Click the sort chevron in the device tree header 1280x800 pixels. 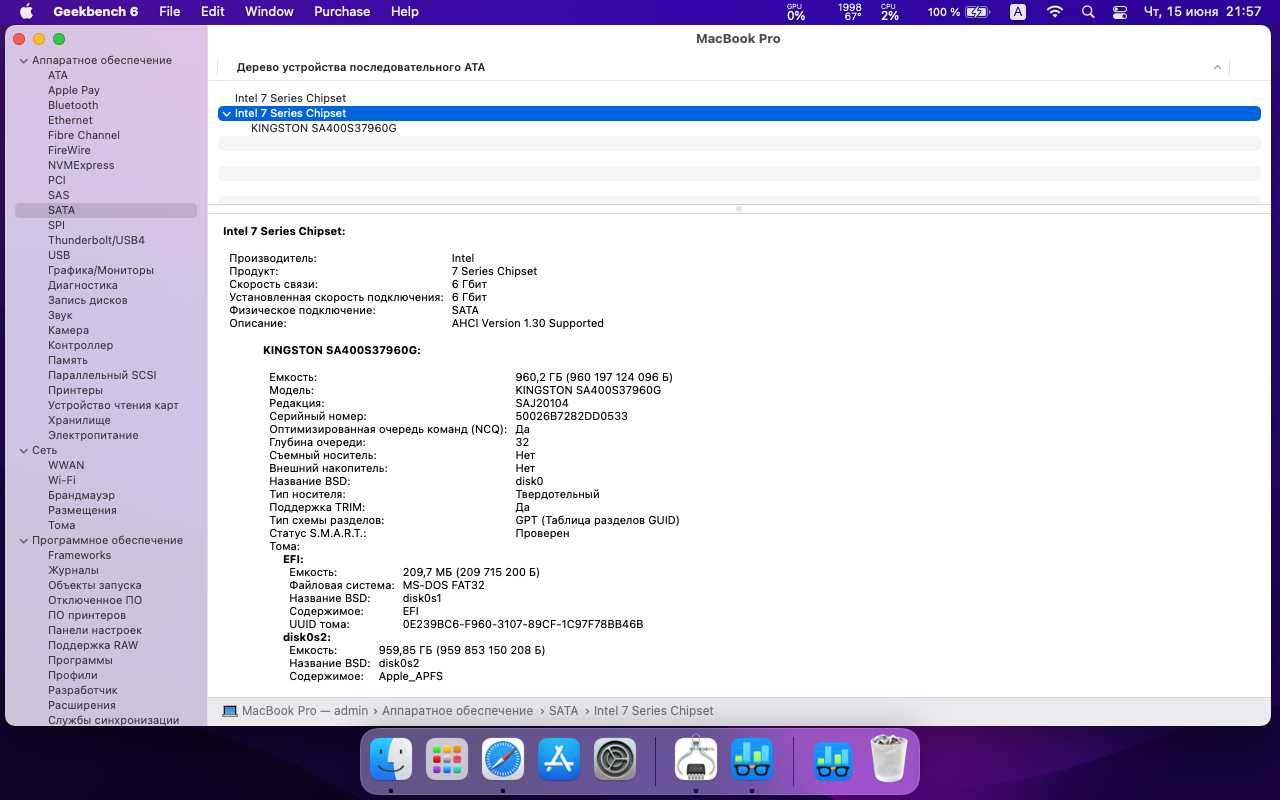pyautogui.click(x=1217, y=67)
